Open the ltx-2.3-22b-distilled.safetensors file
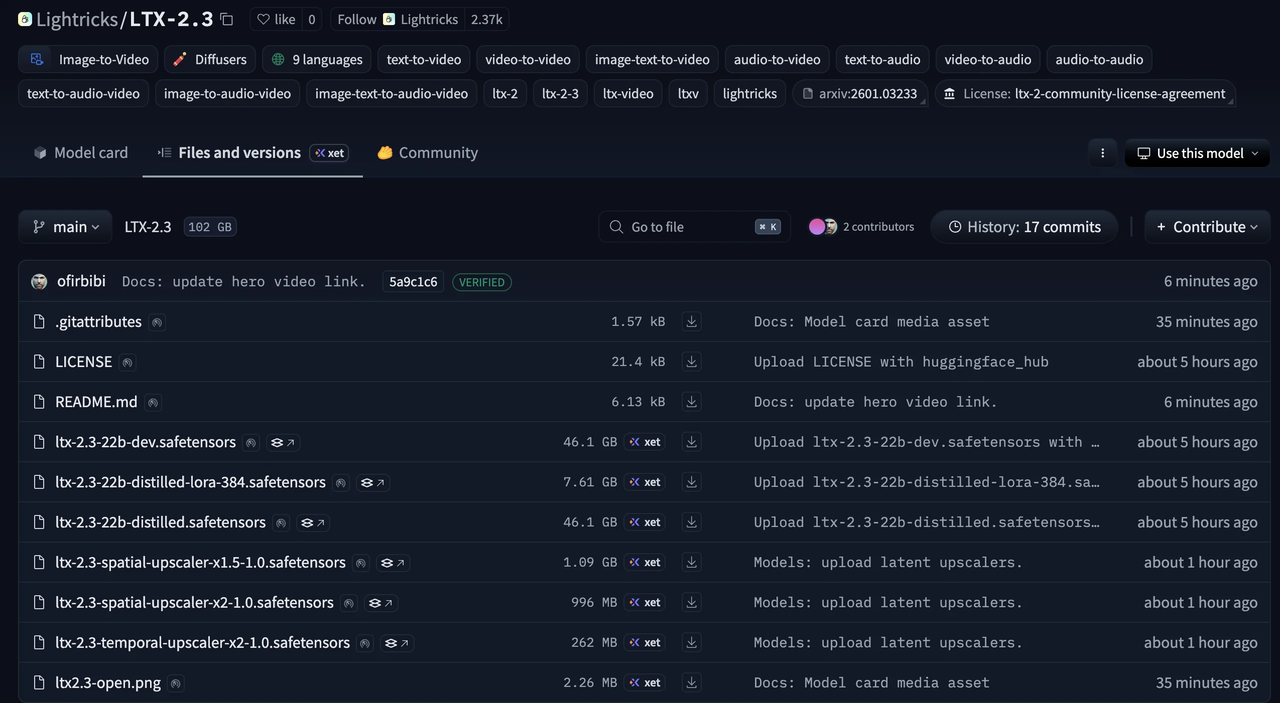This screenshot has width=1280, height=703. (160, 522)
